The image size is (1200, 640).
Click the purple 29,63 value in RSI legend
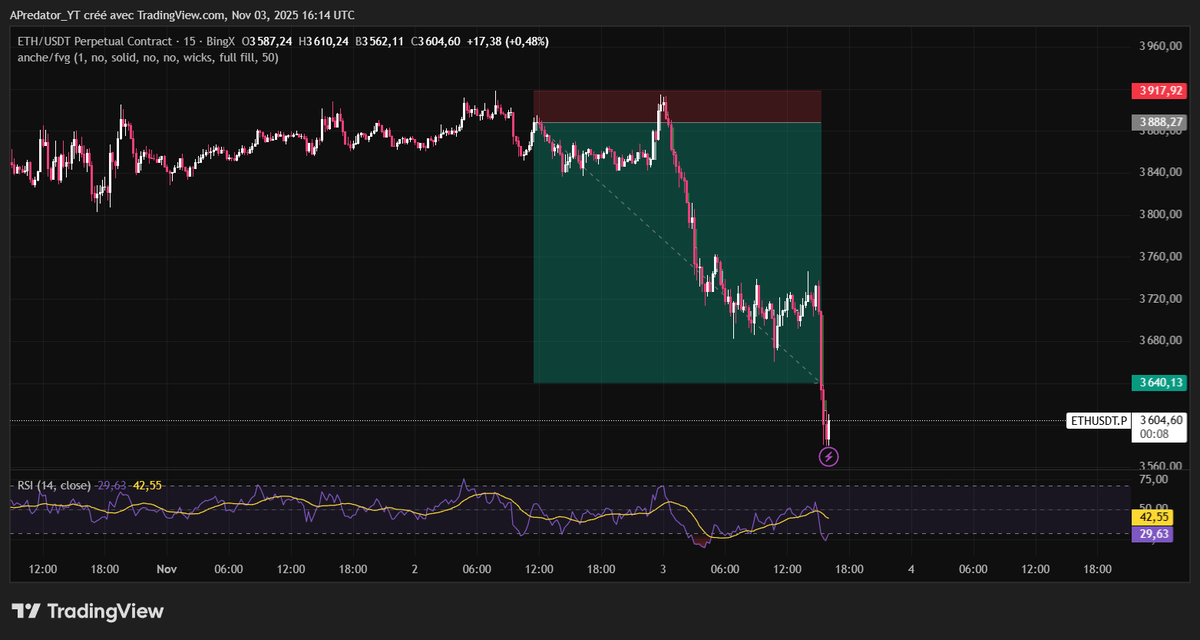112,485
